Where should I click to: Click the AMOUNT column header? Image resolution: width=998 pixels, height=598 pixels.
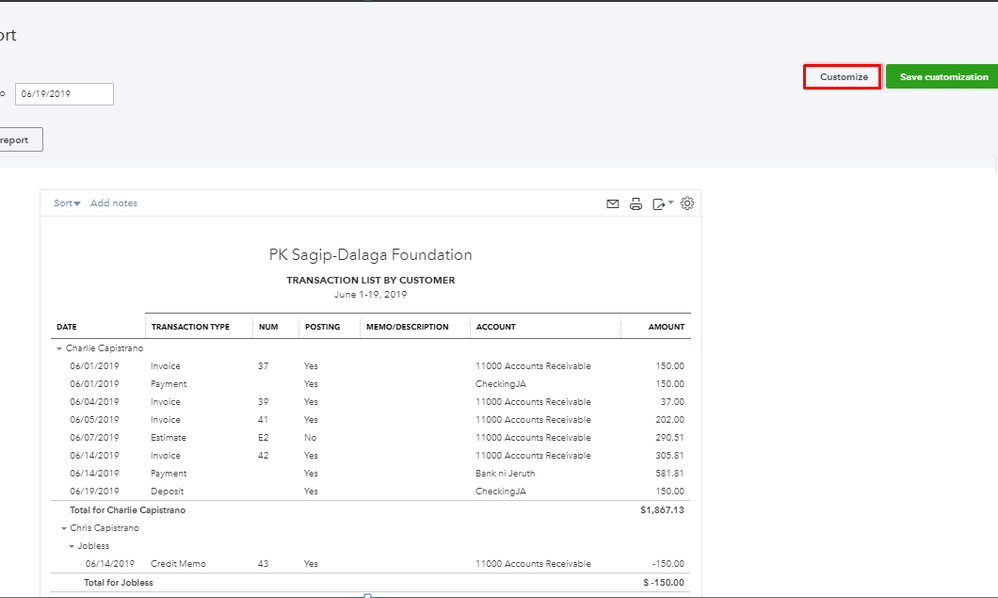point(666,327)
